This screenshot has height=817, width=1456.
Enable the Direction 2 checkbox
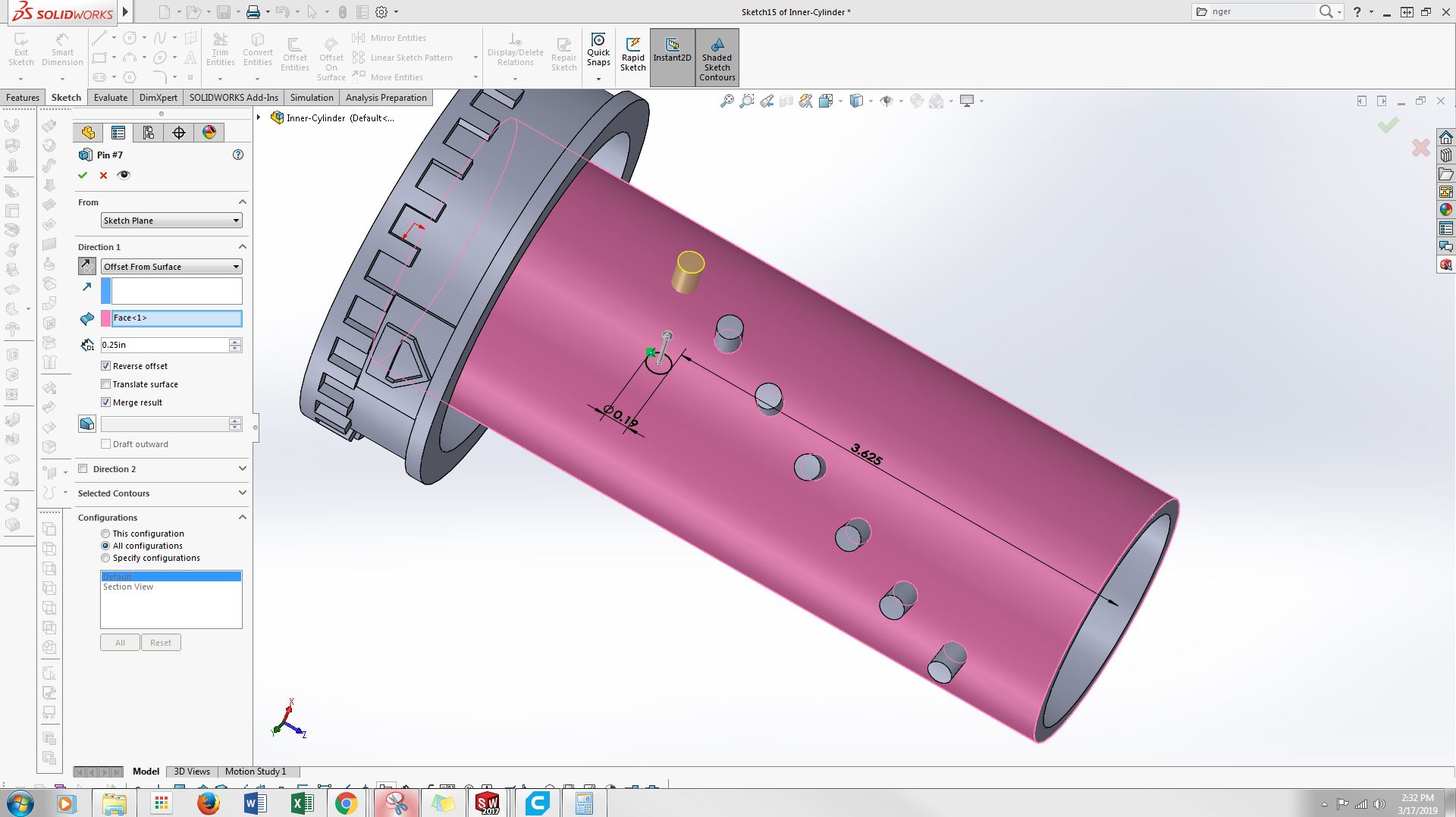83,469
